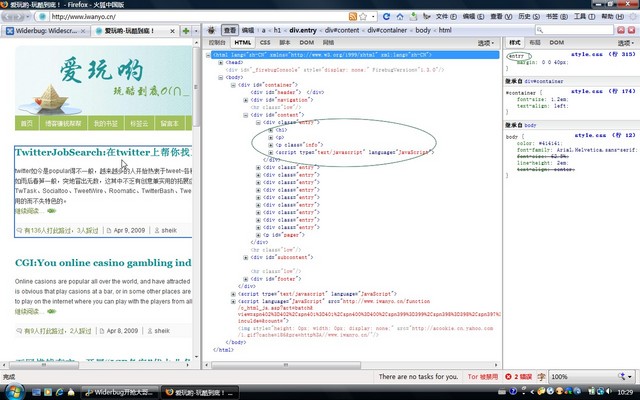The image size is (640, 400).
Task: Click Firebug panel minimize red button
Action: click(x=621, y=30)
